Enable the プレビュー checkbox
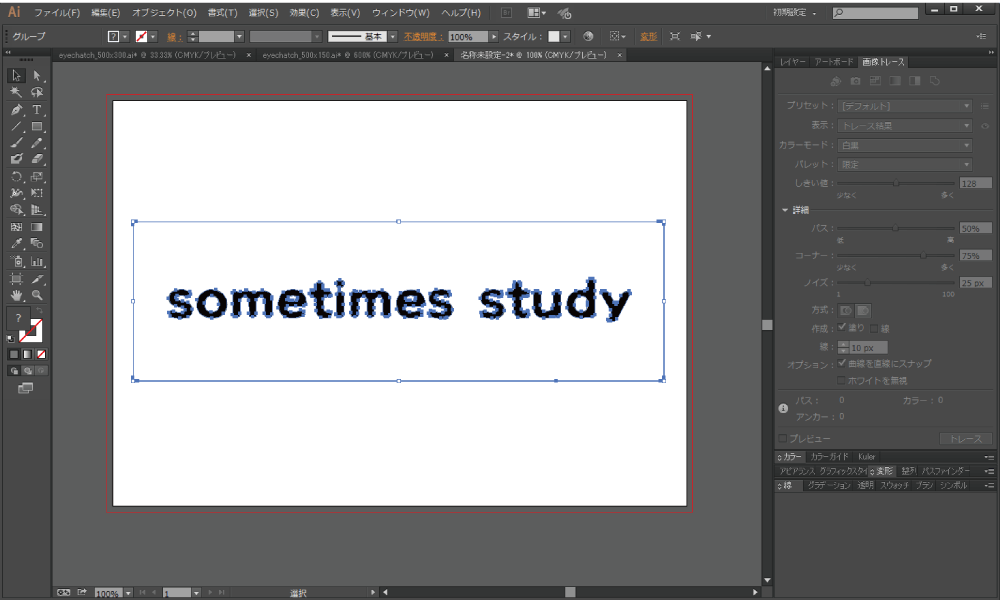The width and height of the screenshot is (1000, 600). click(783, 439)
